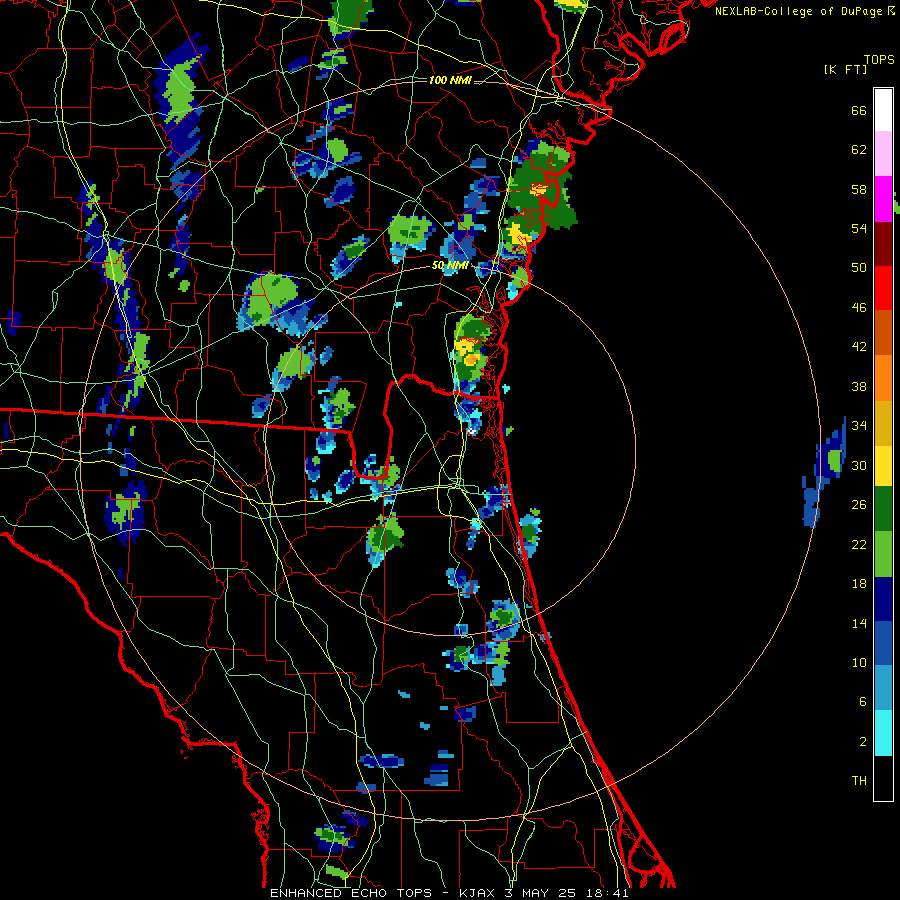Click the 6 legend value
Image resolution: width=900 pixels, height=900 pixels.
[863, 702]
